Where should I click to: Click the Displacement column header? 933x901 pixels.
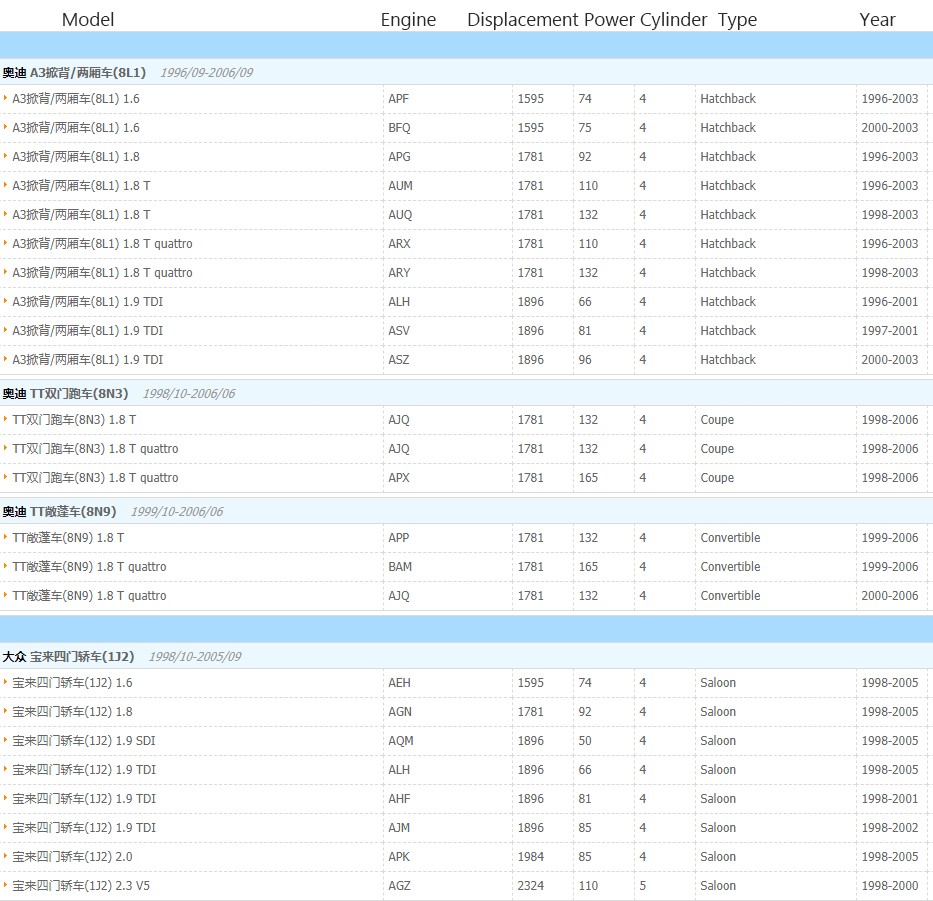pos(522,20)
